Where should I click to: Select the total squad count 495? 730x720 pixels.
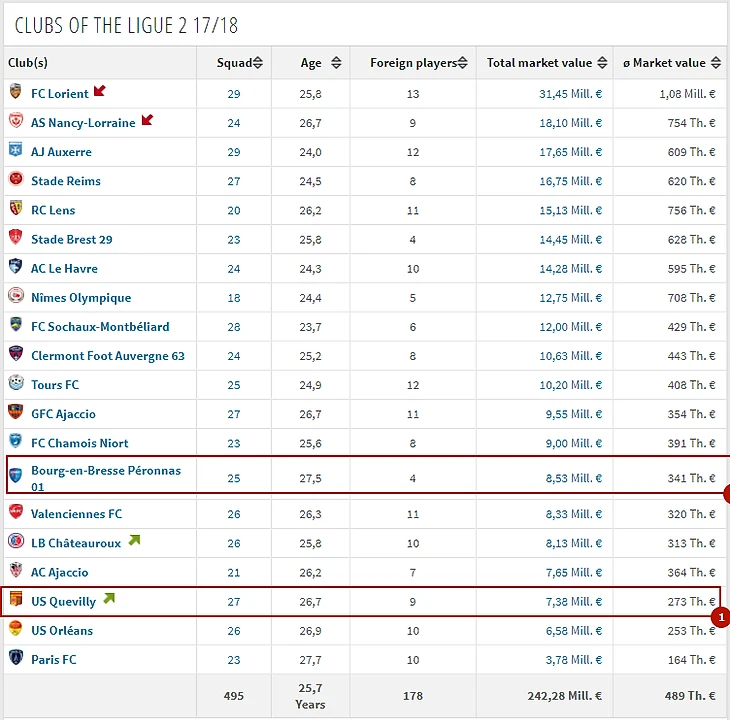pyautogui.click(x=234, y=696)
